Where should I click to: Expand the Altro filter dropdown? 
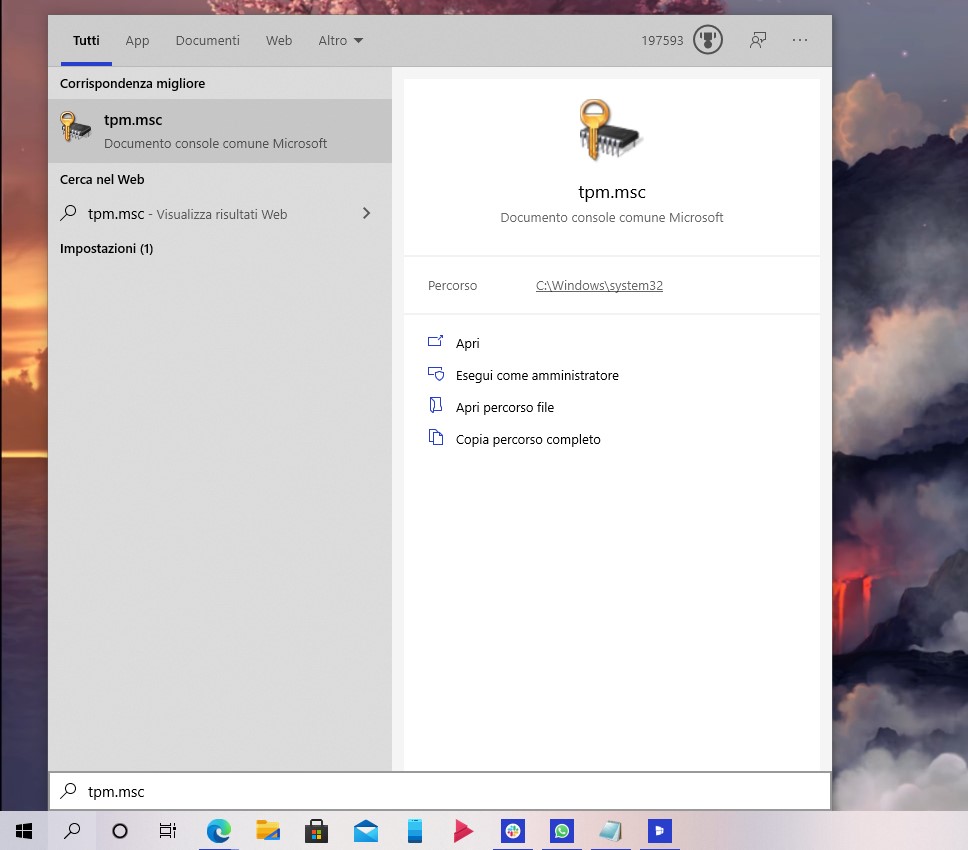pyautogui.click(x=341, y=41)
